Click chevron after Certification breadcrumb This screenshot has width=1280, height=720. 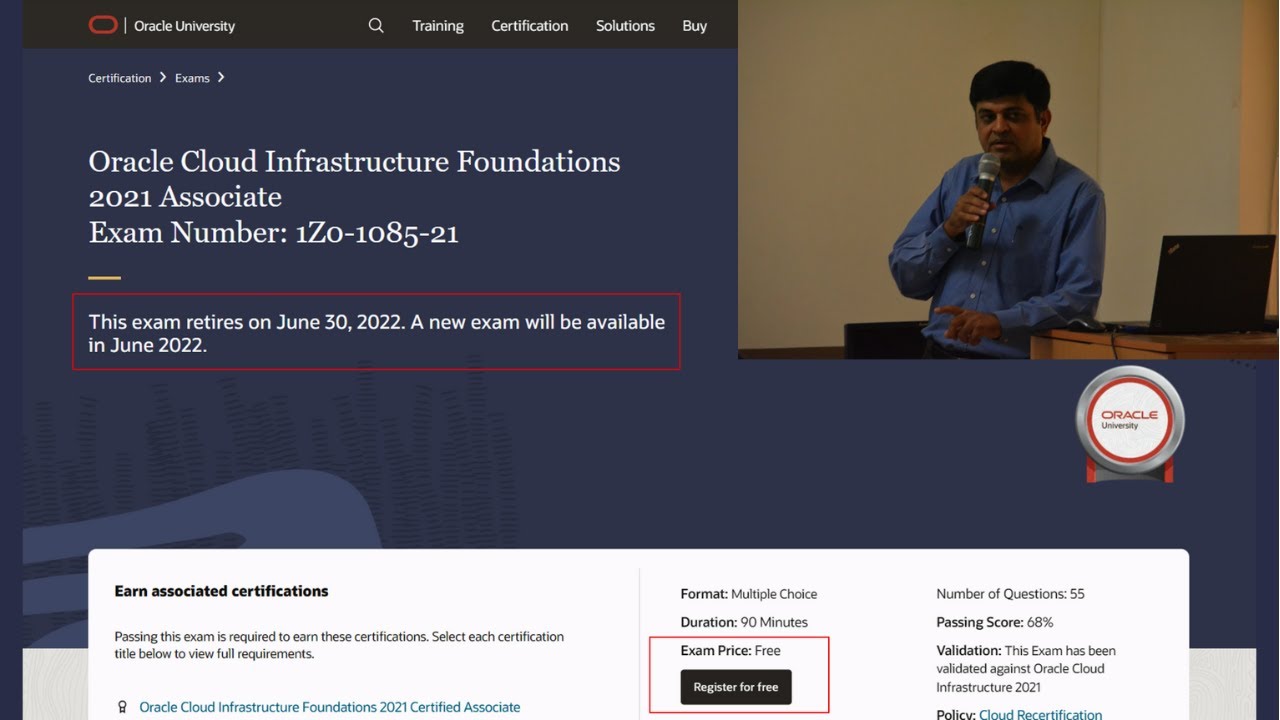pos(163,77)
